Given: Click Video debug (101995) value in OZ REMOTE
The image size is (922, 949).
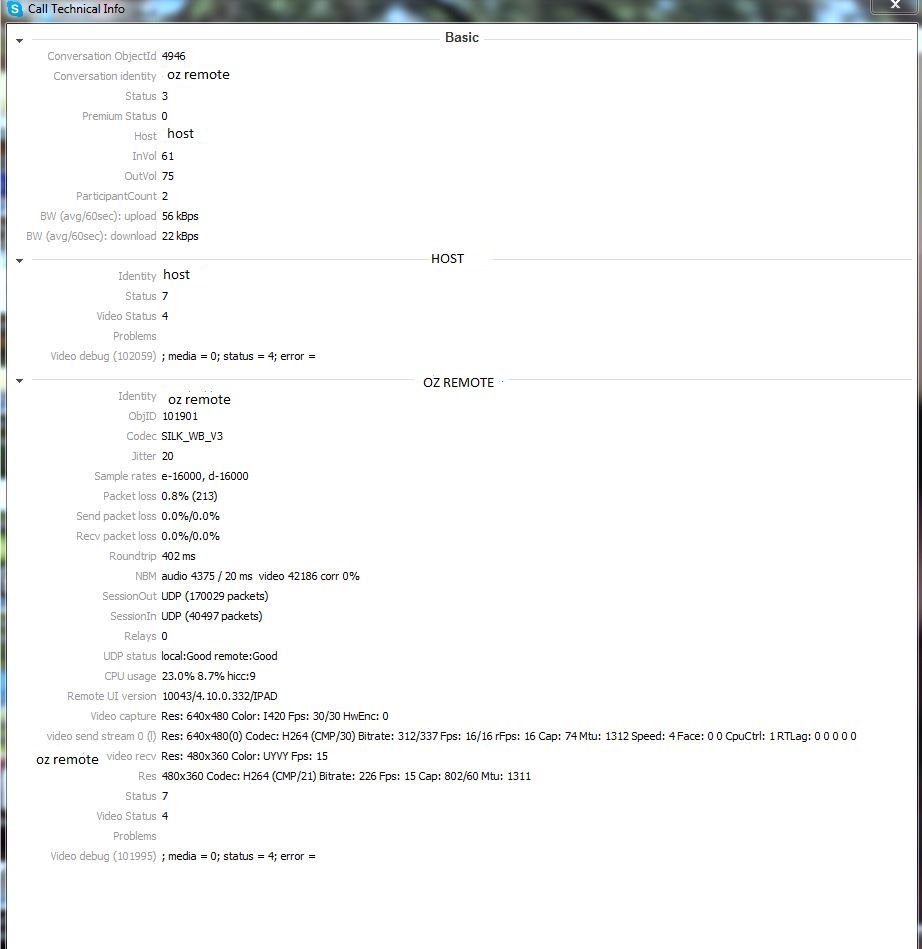Looking at the screenshot, I should (239, 856).
